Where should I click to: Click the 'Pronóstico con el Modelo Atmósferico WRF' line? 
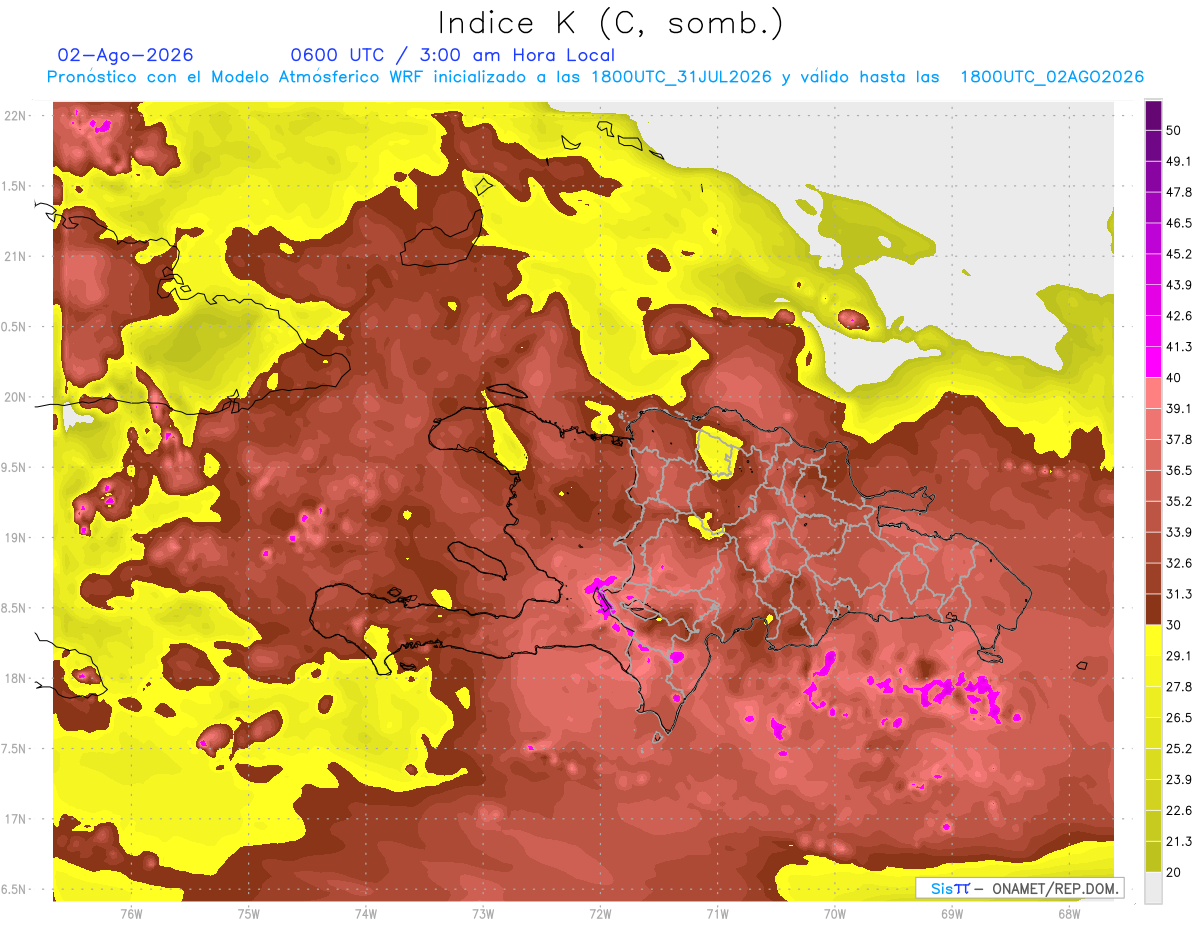[595, 77]
